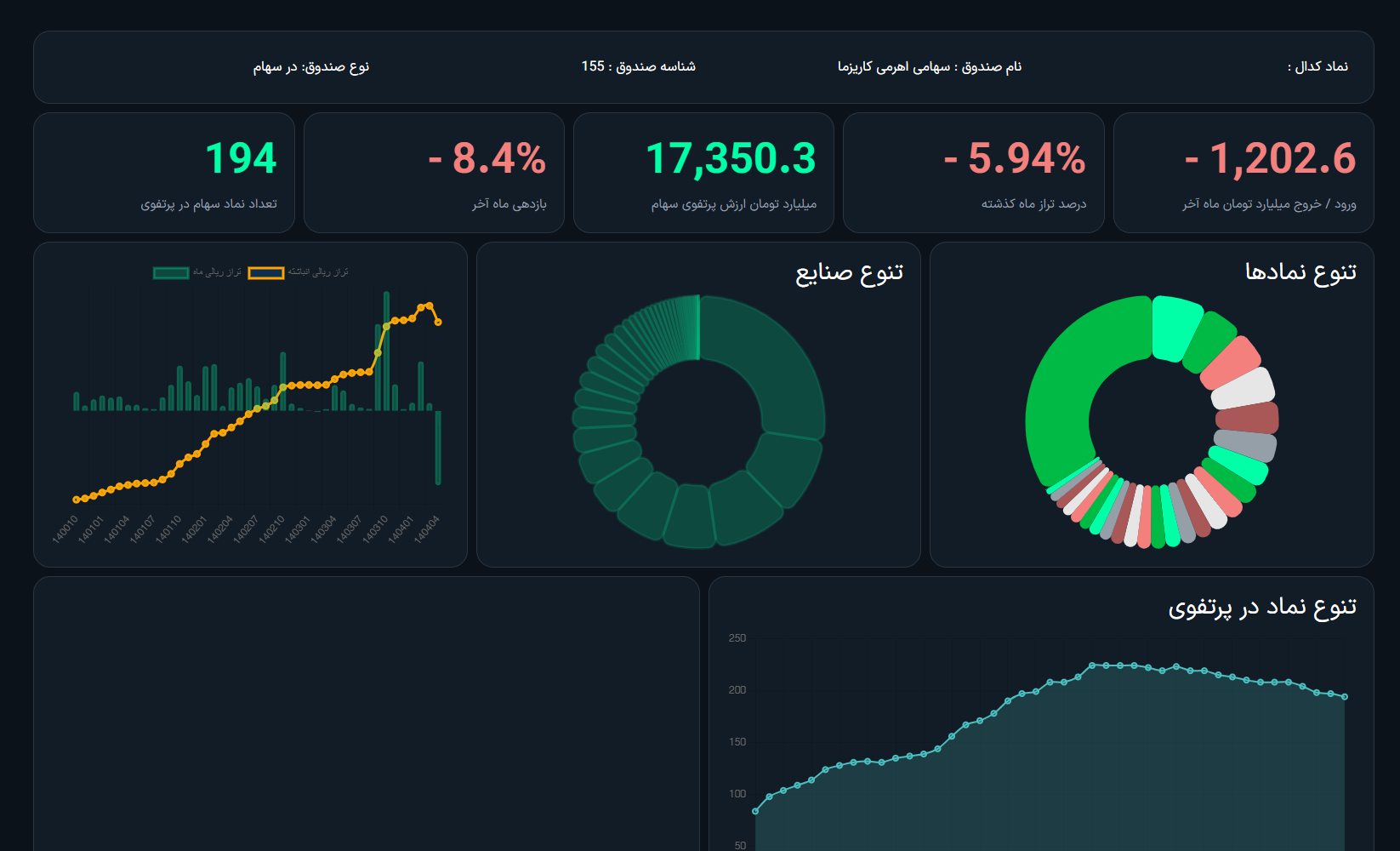The width and height of the screenshot is (1400, 851).
Task: Click last data point in تنوع نماد در پرتفوی chart
Action: point(1345,697)
